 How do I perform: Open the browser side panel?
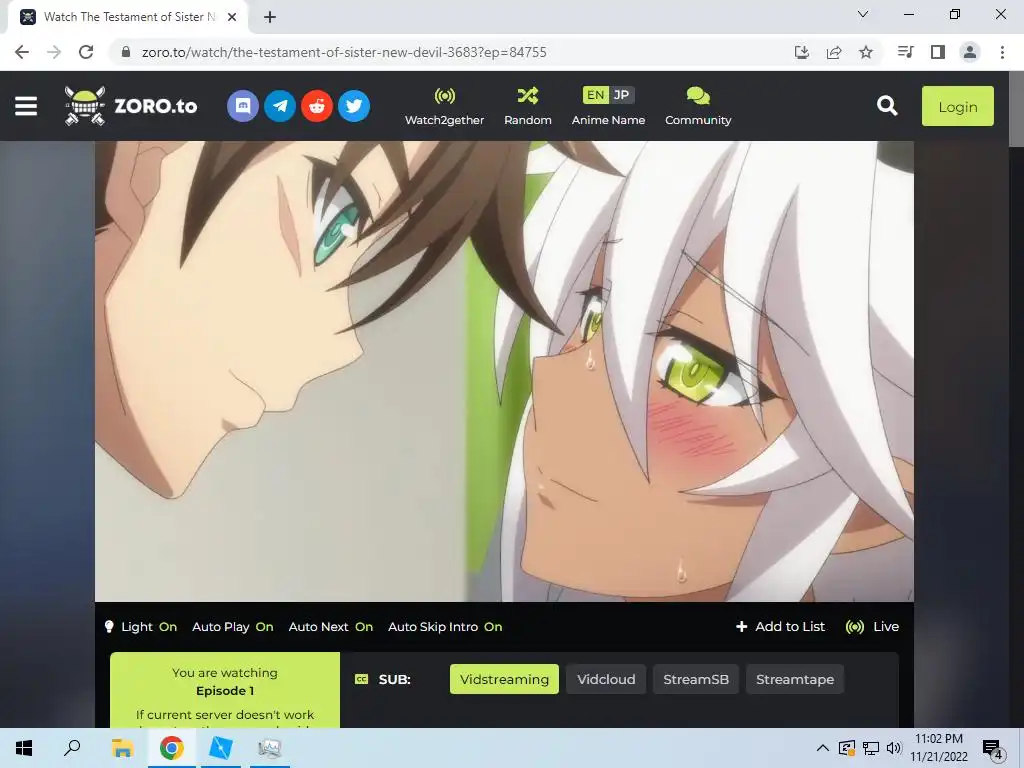pyautogui.click(x=938, y=52)
